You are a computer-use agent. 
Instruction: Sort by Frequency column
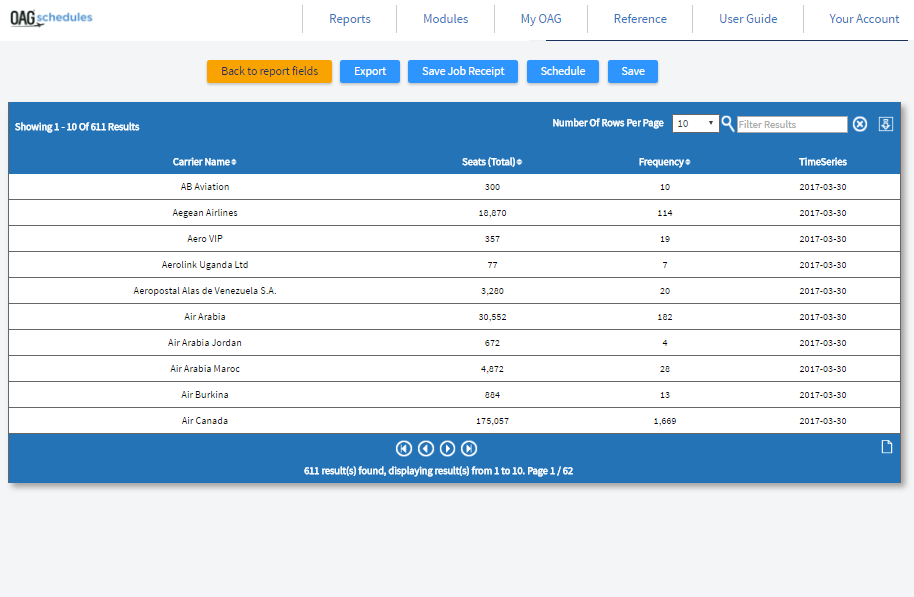pyautogui.click(x=665, y=162)
